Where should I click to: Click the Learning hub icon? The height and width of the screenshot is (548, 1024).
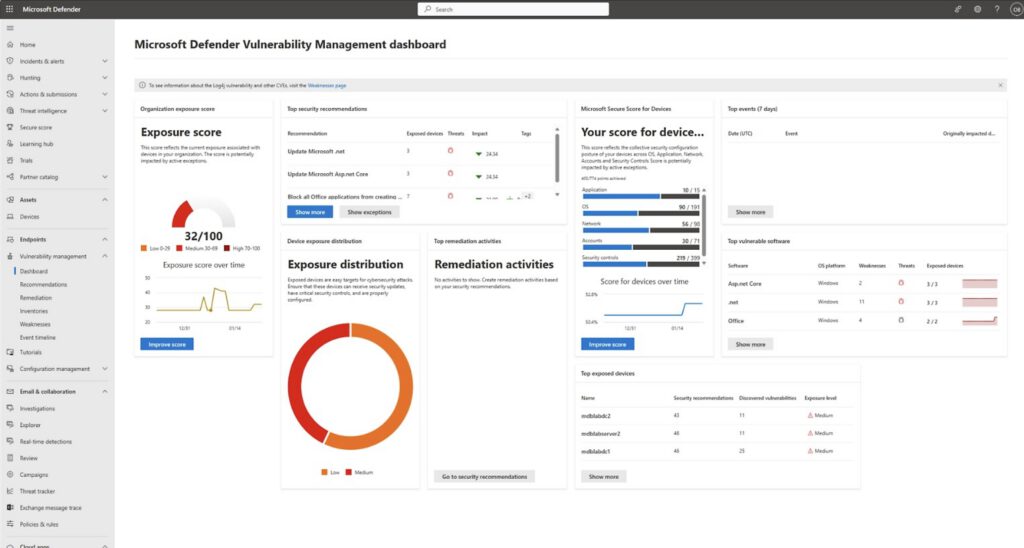10,144
